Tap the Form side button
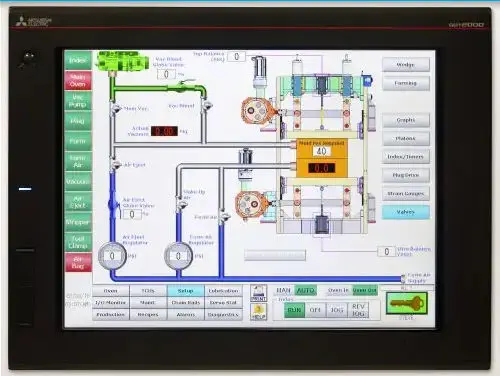500x376 pixels. coord(78,141)
